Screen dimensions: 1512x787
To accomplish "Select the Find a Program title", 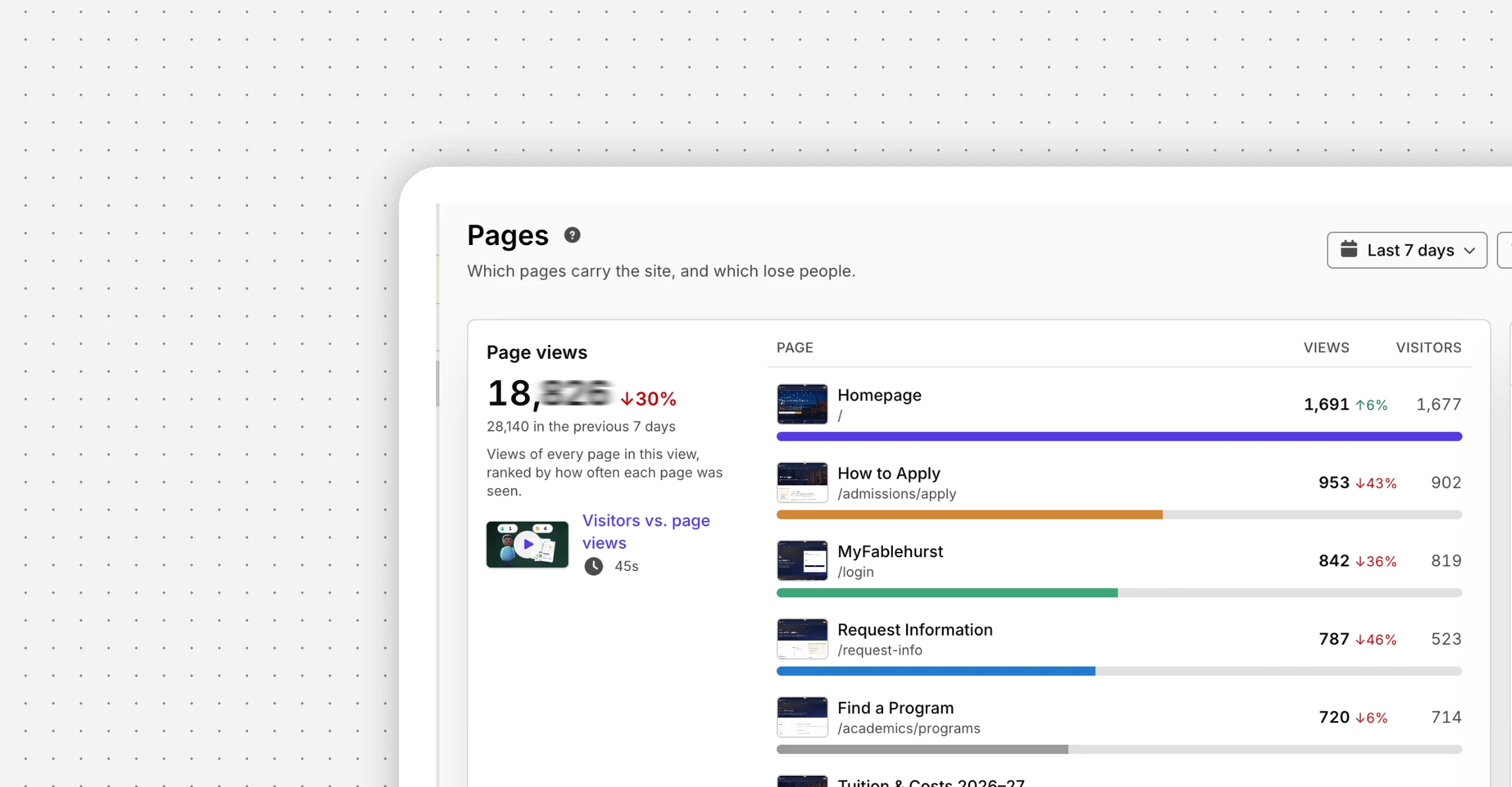I will (895, 708).
